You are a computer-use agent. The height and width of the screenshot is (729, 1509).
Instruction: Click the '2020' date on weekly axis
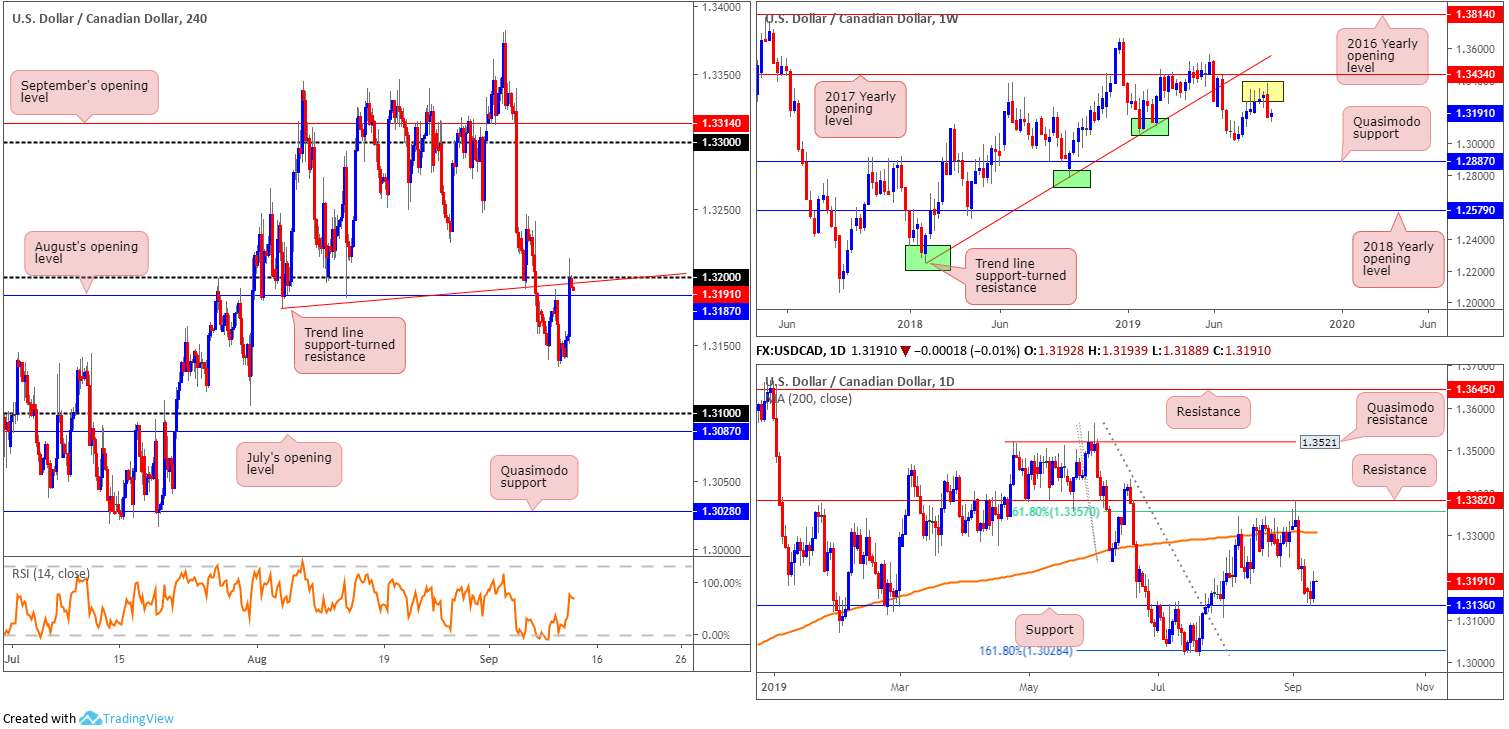point(1342,324)
